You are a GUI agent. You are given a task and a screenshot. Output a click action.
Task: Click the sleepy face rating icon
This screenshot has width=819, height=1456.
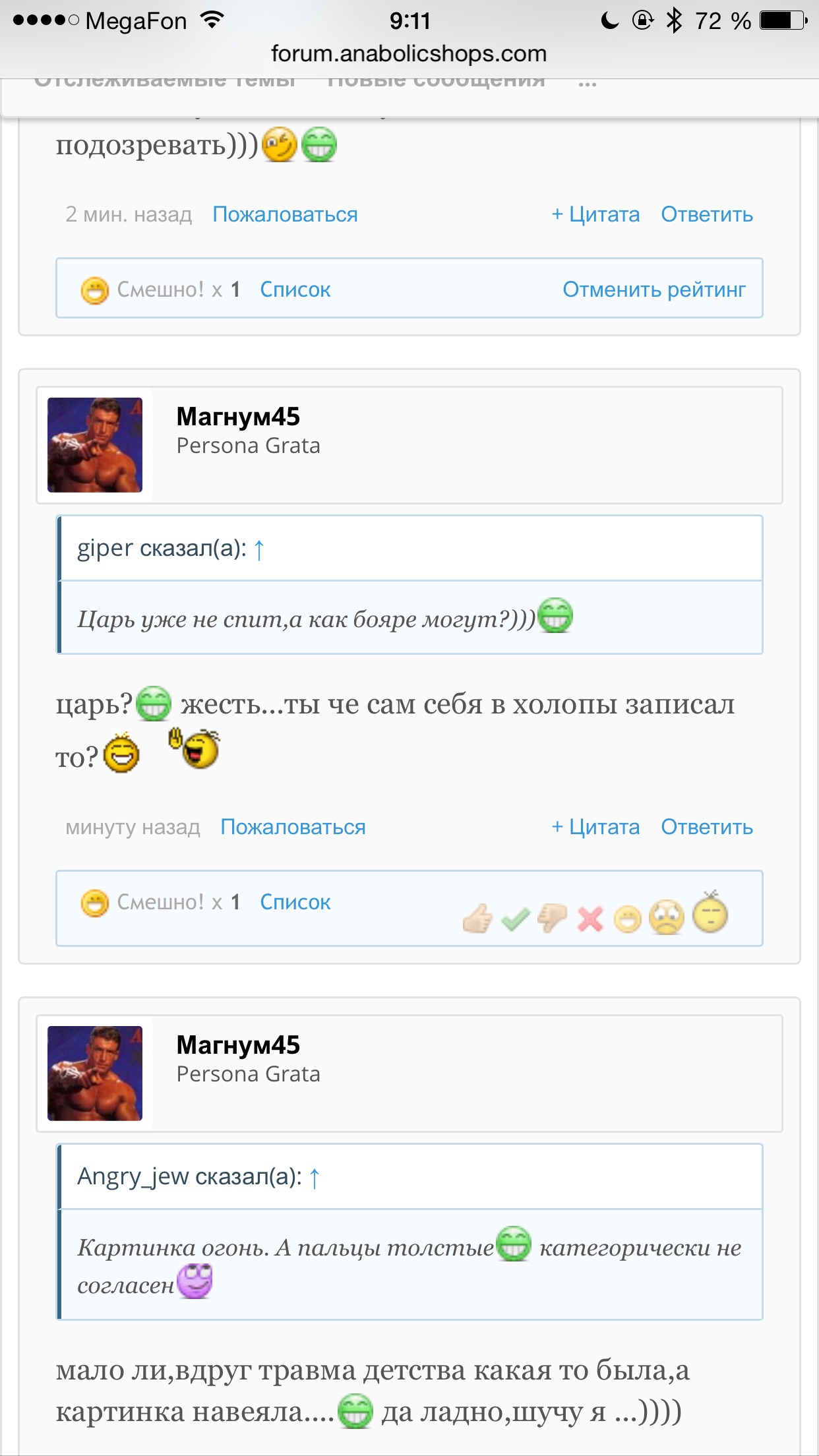tap(710, 912)
